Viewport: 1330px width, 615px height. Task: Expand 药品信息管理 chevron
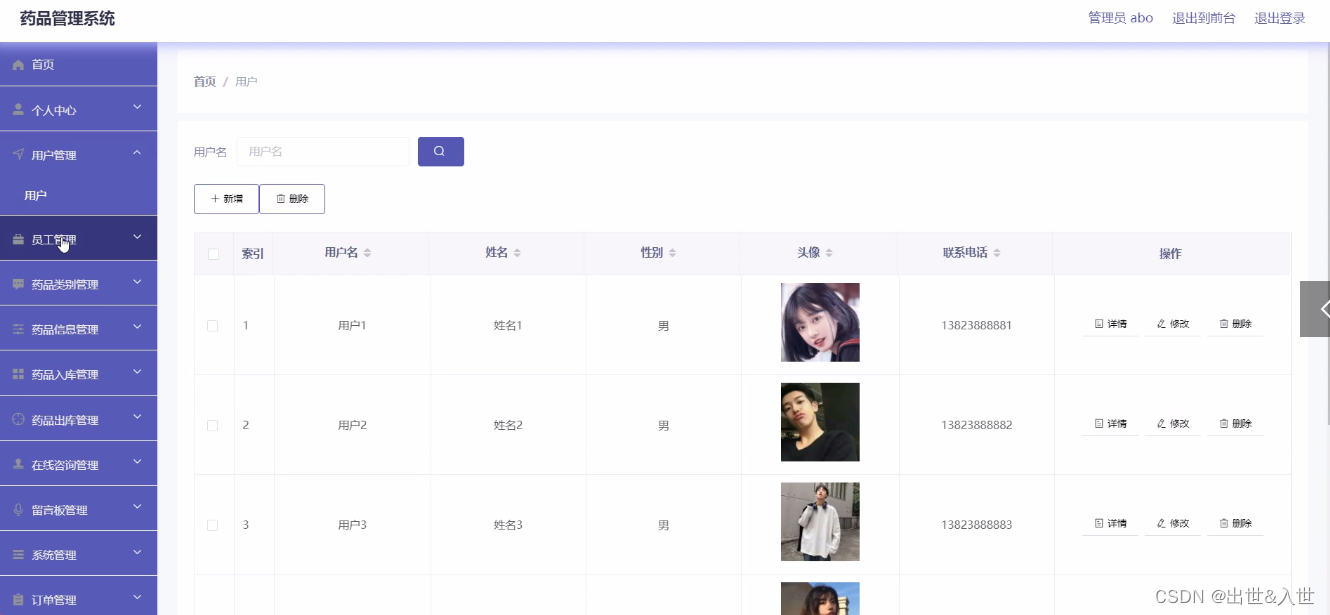[x=137, y=328]
